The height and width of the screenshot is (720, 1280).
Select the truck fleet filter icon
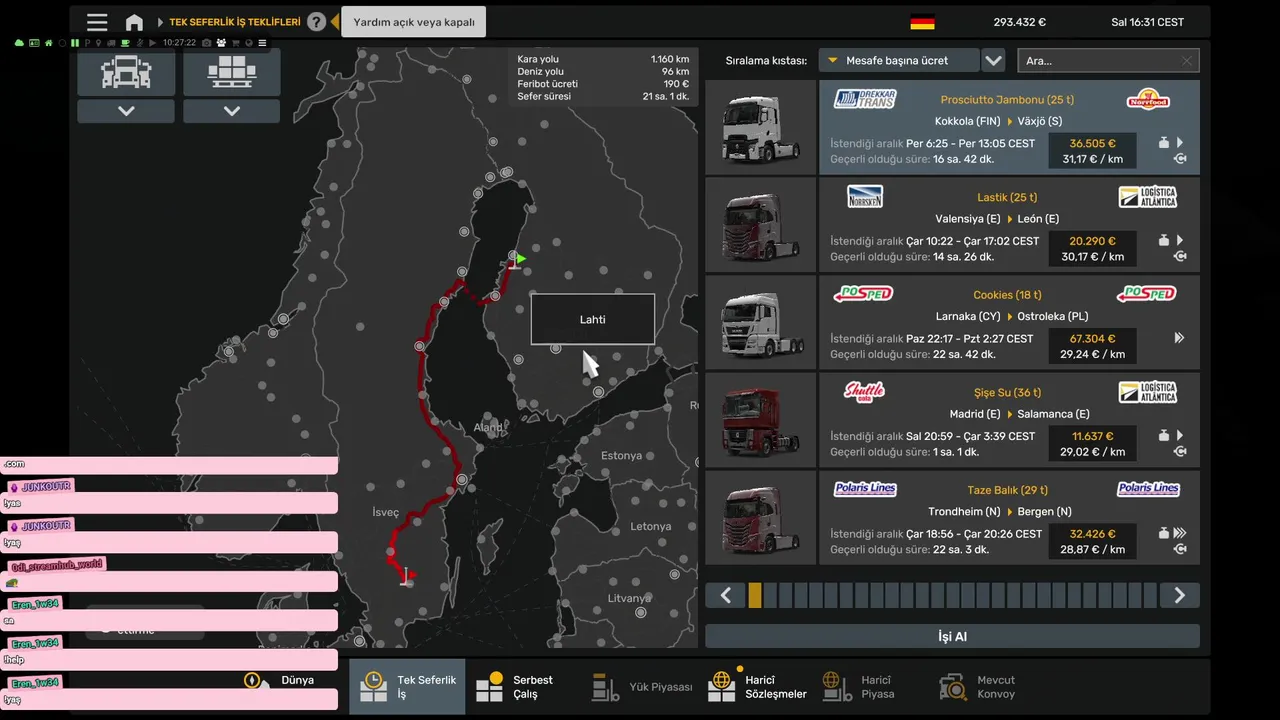[x=126, y=72]
